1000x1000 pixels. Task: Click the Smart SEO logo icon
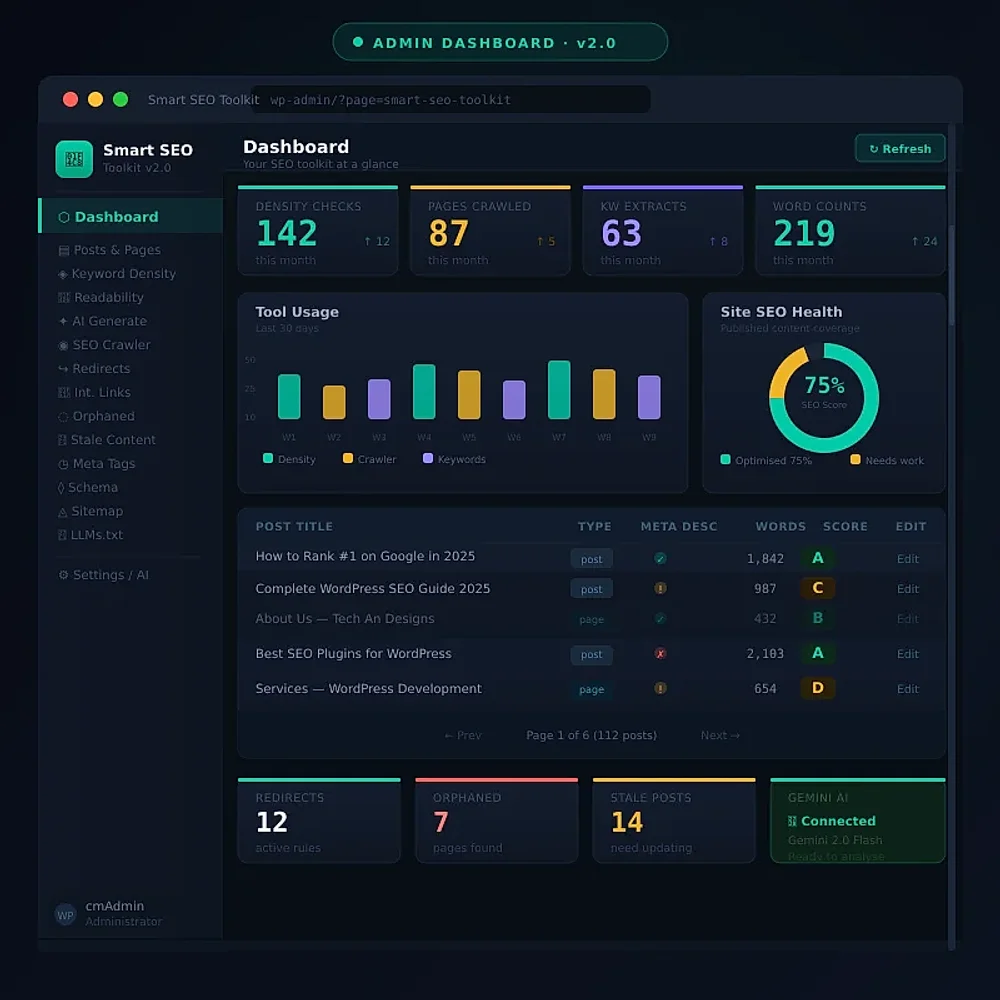tap(74, 159)
